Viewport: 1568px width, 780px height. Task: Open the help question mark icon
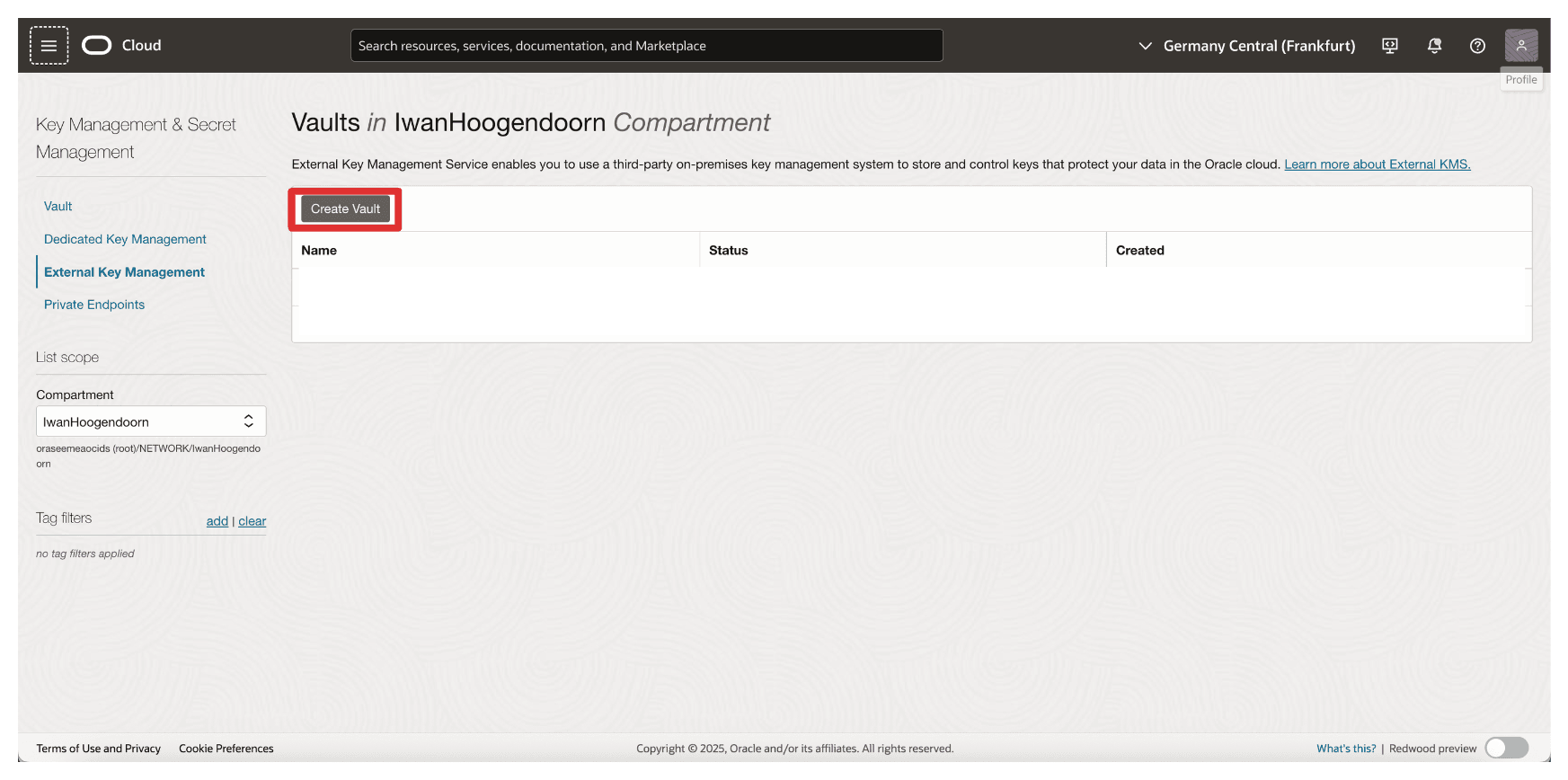[x=1477, y=45]
